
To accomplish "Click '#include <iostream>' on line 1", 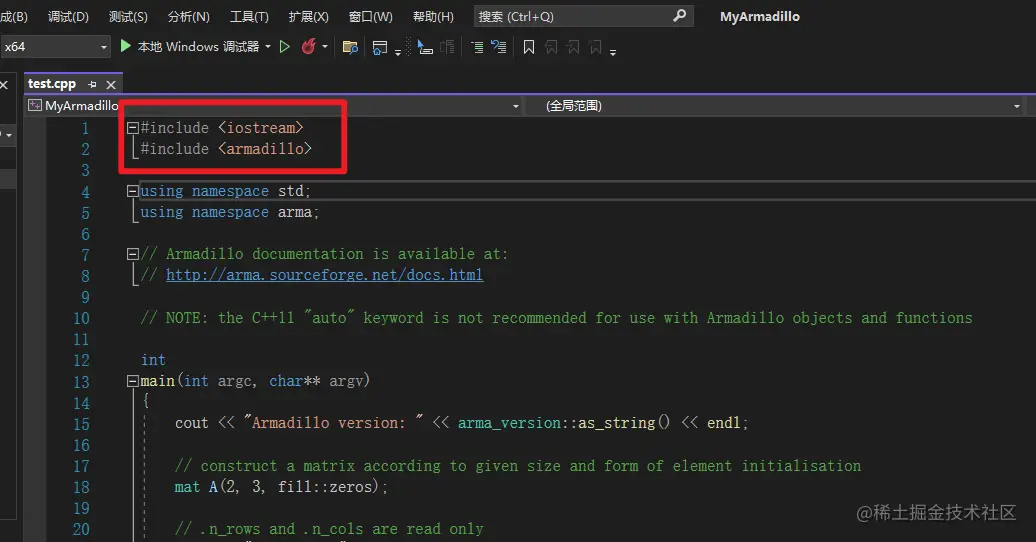I will tap(221, 128).
